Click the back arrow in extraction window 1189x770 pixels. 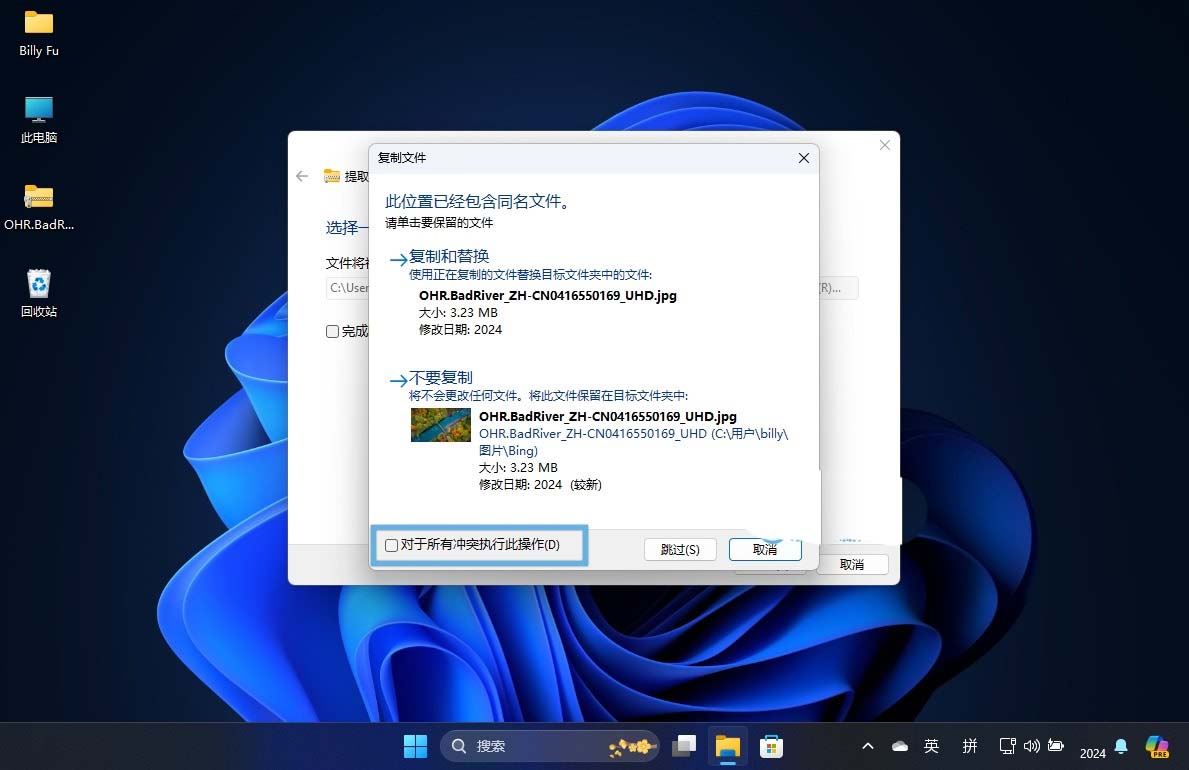[x=301, y=176]
